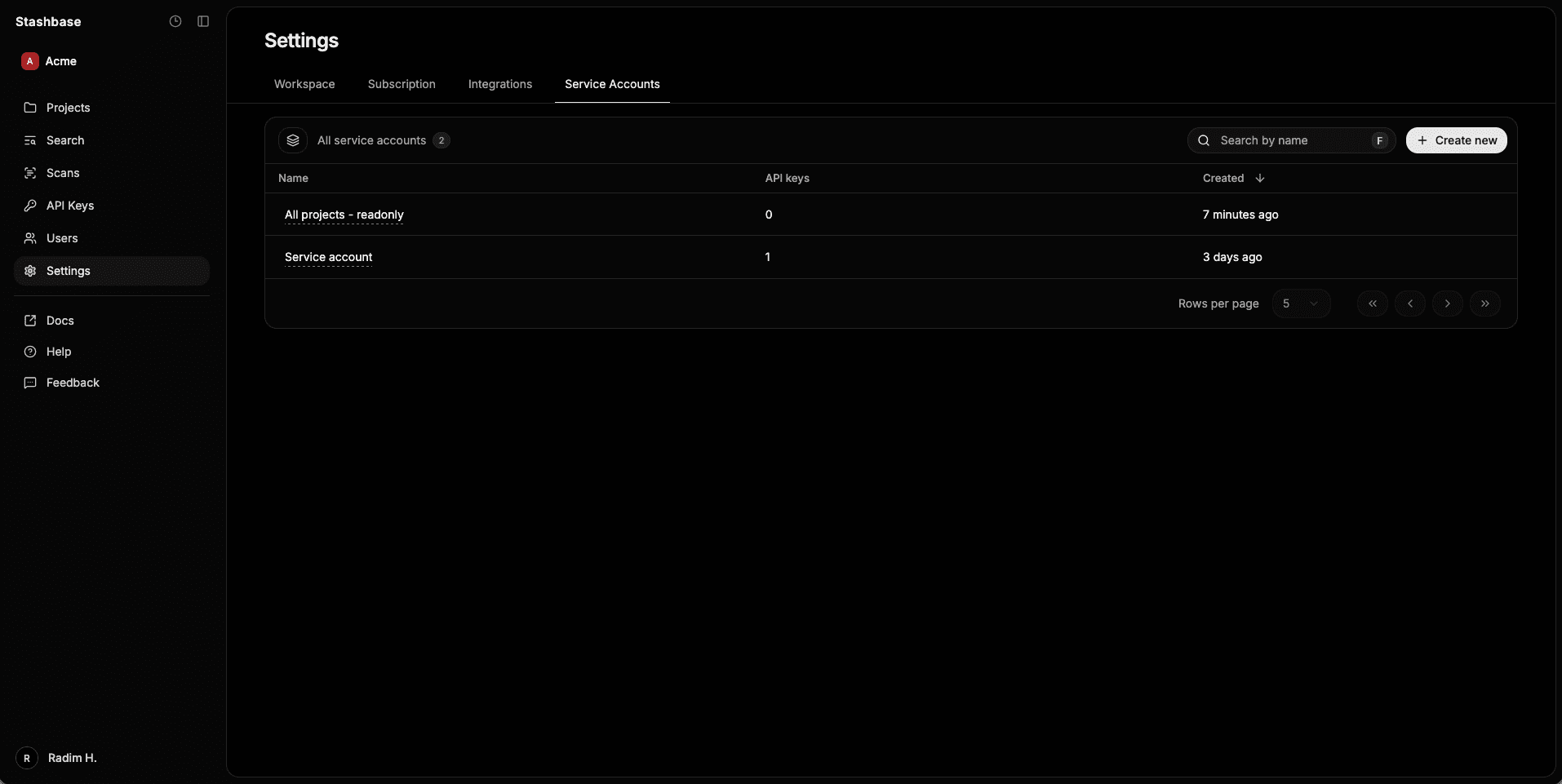Click the red Acme workspace avatar
1562x784 pixels.
pyautogui.click(x=30, y=61)
